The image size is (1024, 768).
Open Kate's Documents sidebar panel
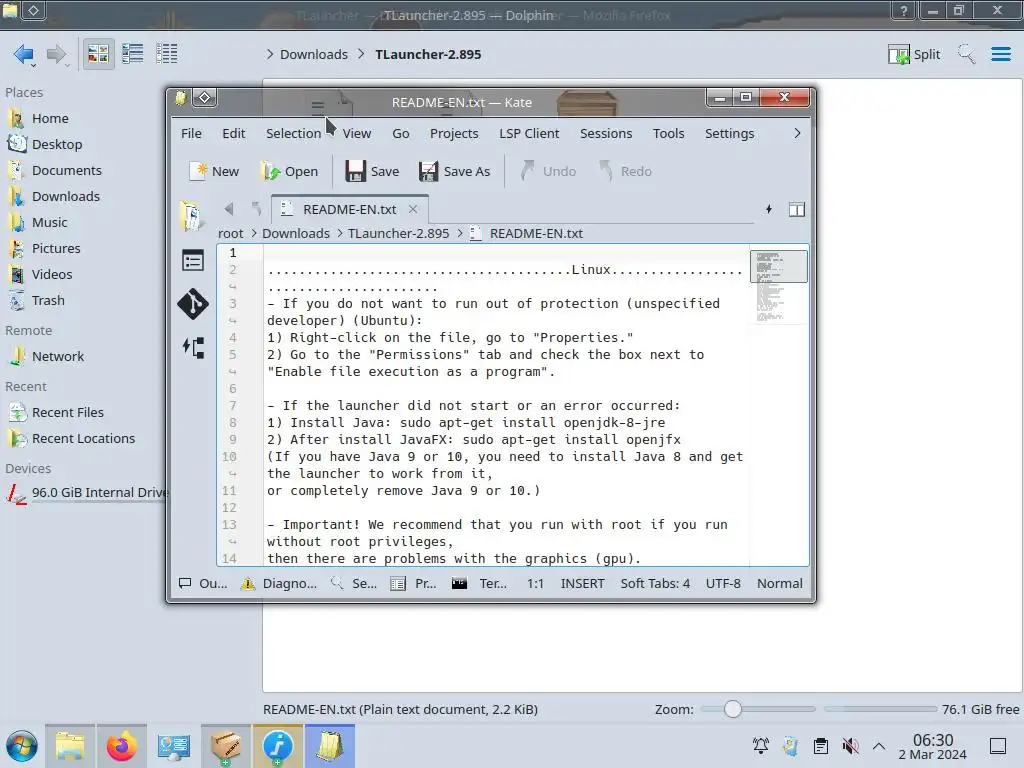pos(192,216)
